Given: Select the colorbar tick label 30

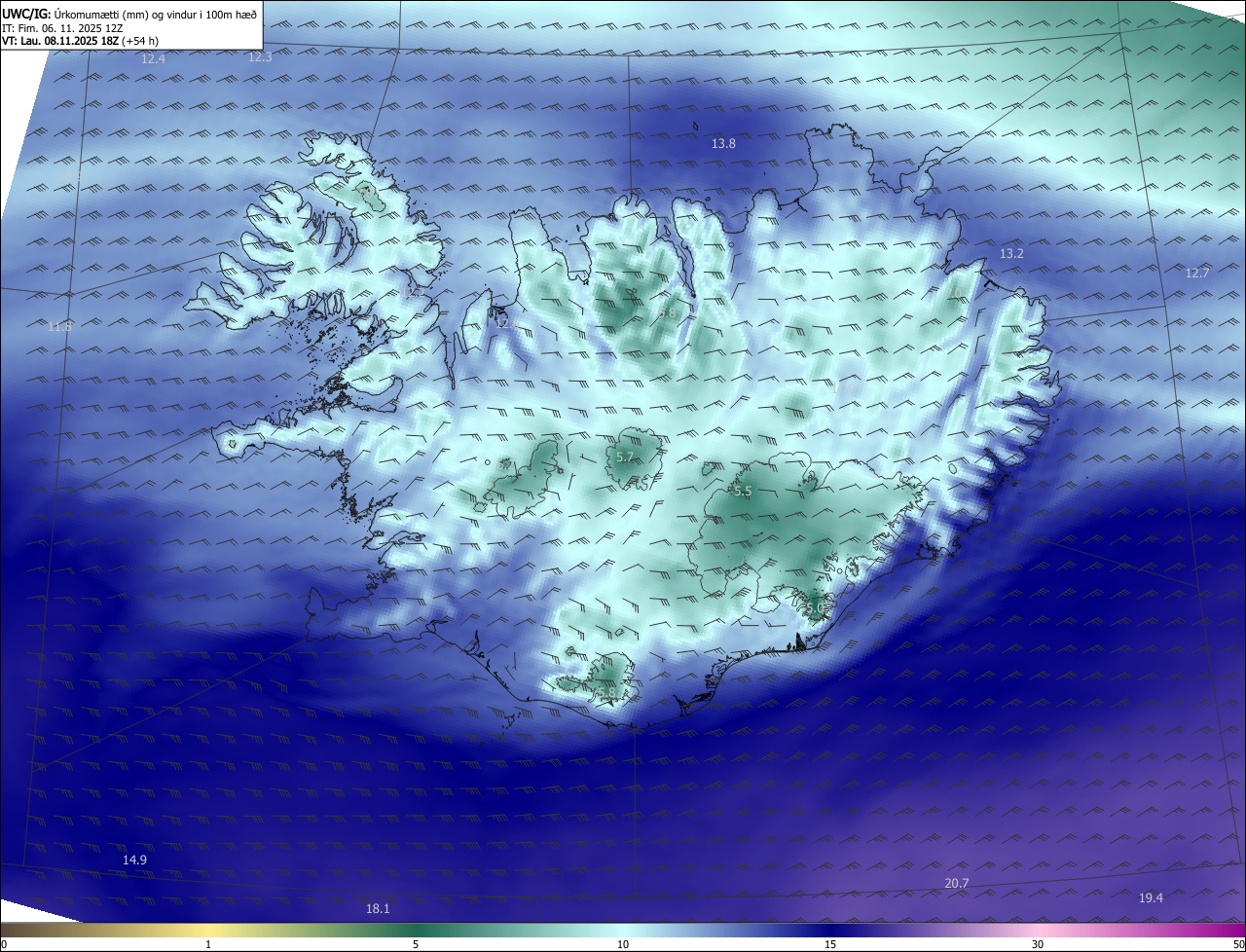Looking at the screenshot, I should (x=1038, y=944).
